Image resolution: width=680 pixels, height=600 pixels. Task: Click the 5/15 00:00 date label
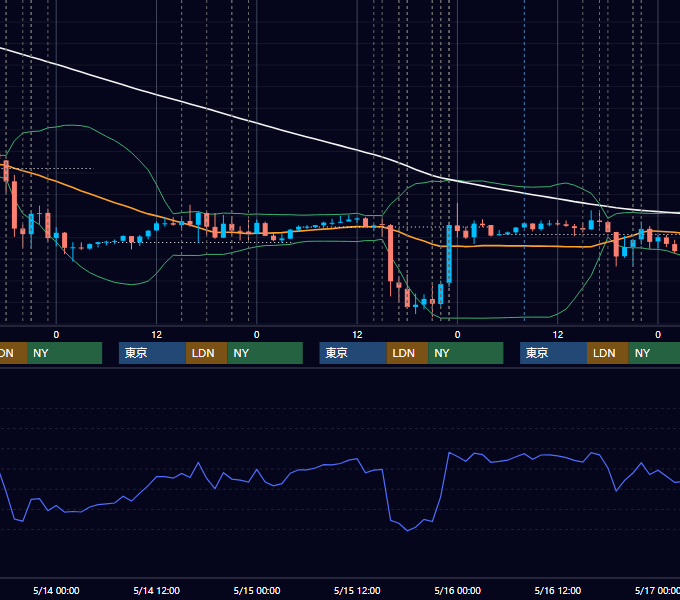click(257, 590)
